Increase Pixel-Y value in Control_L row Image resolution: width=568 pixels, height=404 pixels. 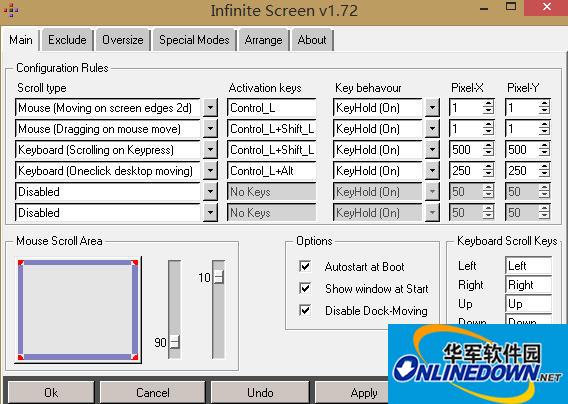(x=544, y=104)
